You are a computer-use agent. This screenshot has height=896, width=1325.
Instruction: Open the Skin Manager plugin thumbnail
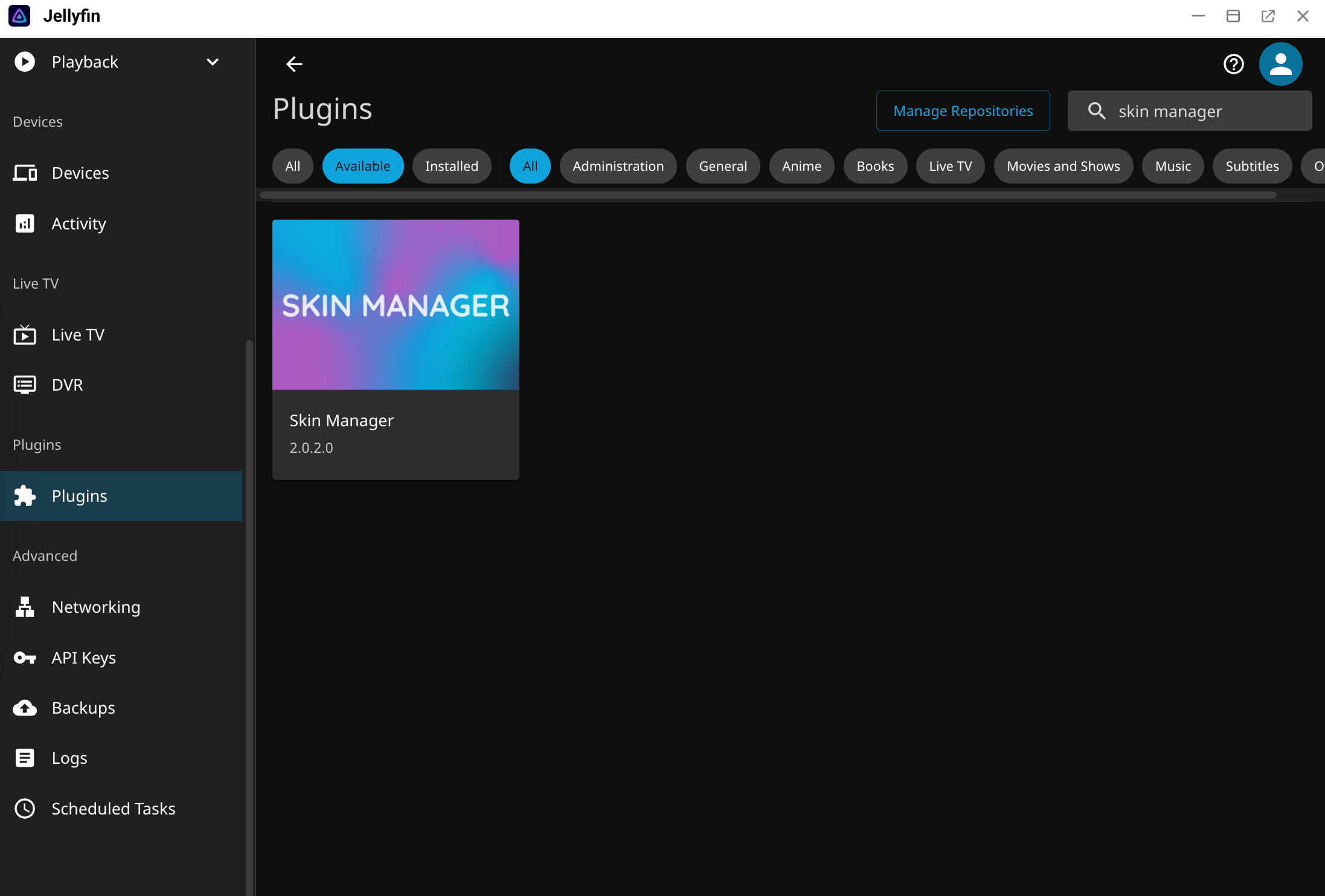point(396,305)
